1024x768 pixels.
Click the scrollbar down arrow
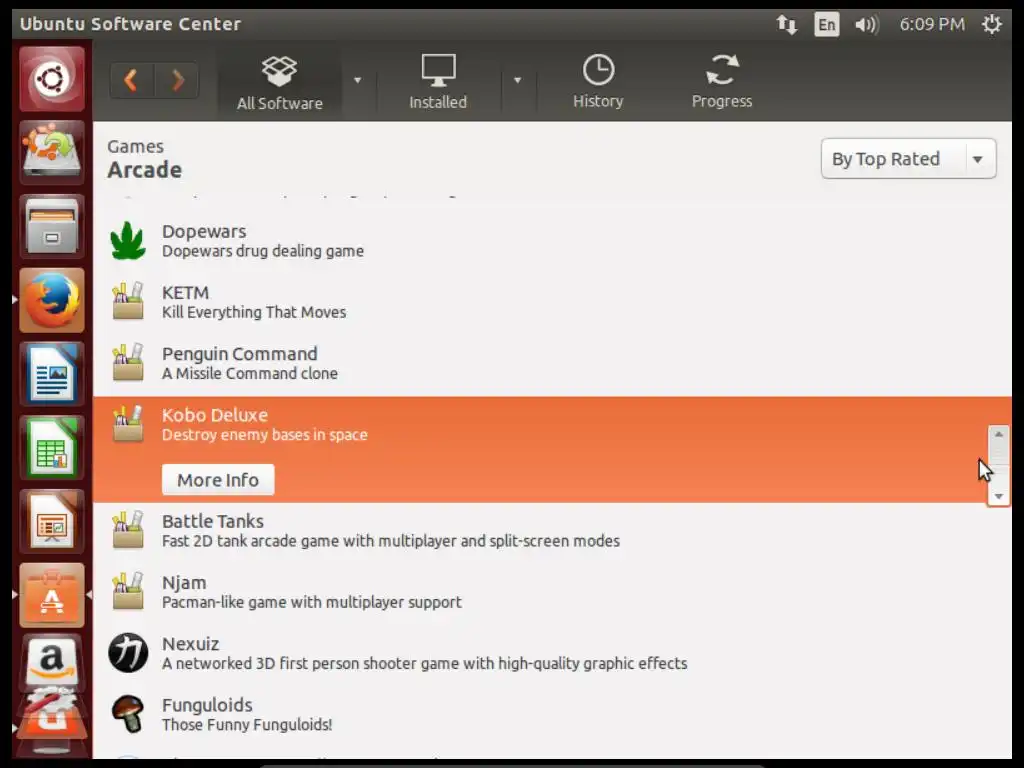coord(998,496)
